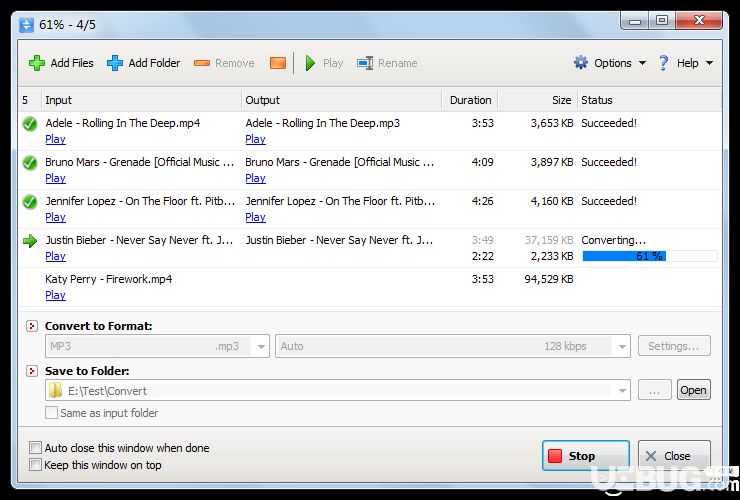Select Bruno Mars - Grenade input file name
Image resolution: width=740 pixels, height=500 pixels.
[x=140, y=162]
